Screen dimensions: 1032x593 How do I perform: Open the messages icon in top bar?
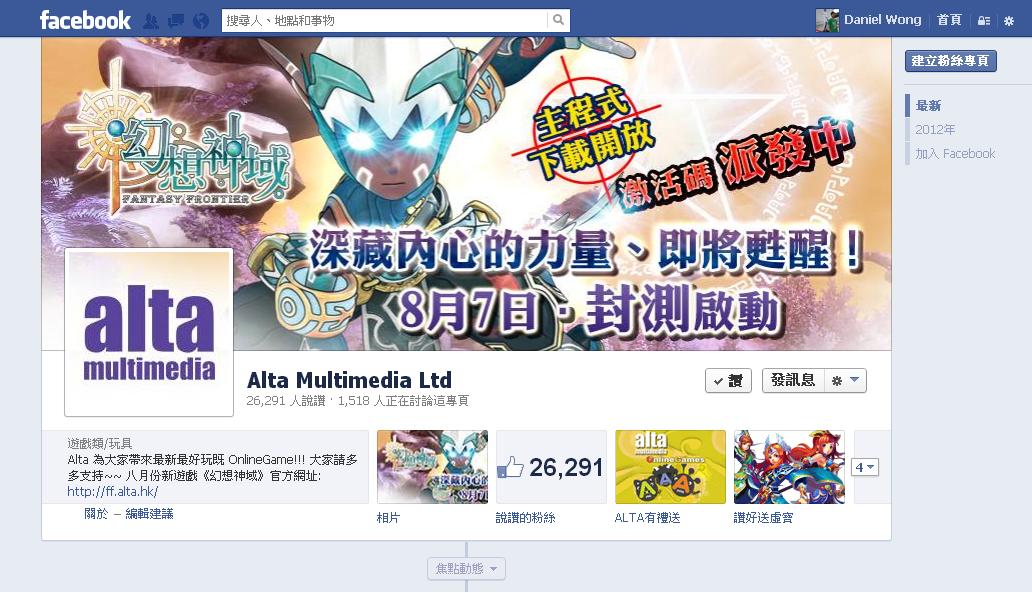pos(176,21)
